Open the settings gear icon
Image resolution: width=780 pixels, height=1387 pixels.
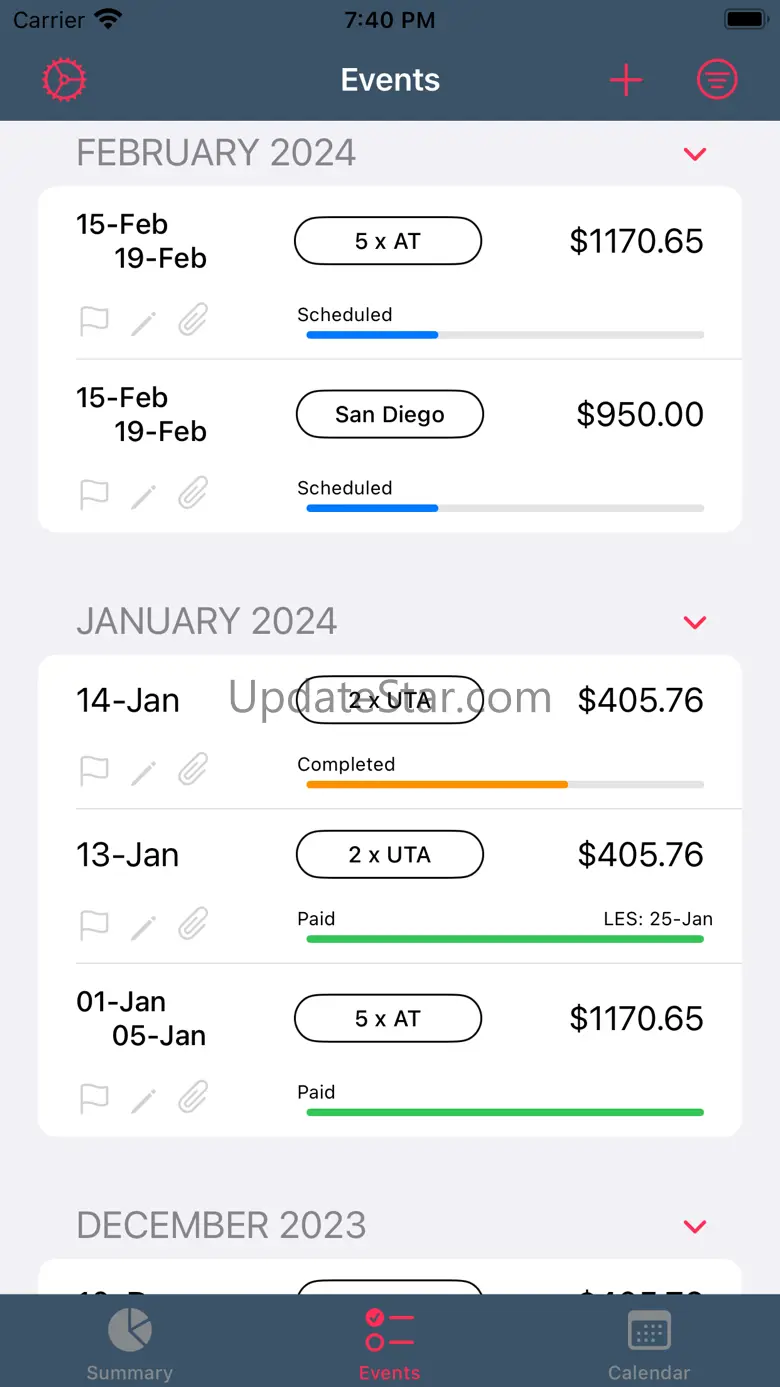pyautogui.click(x=65, y=80)
